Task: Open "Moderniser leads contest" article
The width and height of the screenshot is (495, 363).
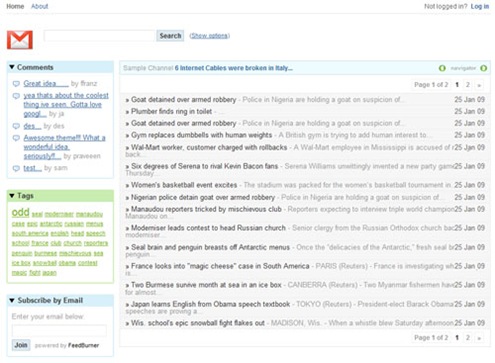Action: coord(208,228)
